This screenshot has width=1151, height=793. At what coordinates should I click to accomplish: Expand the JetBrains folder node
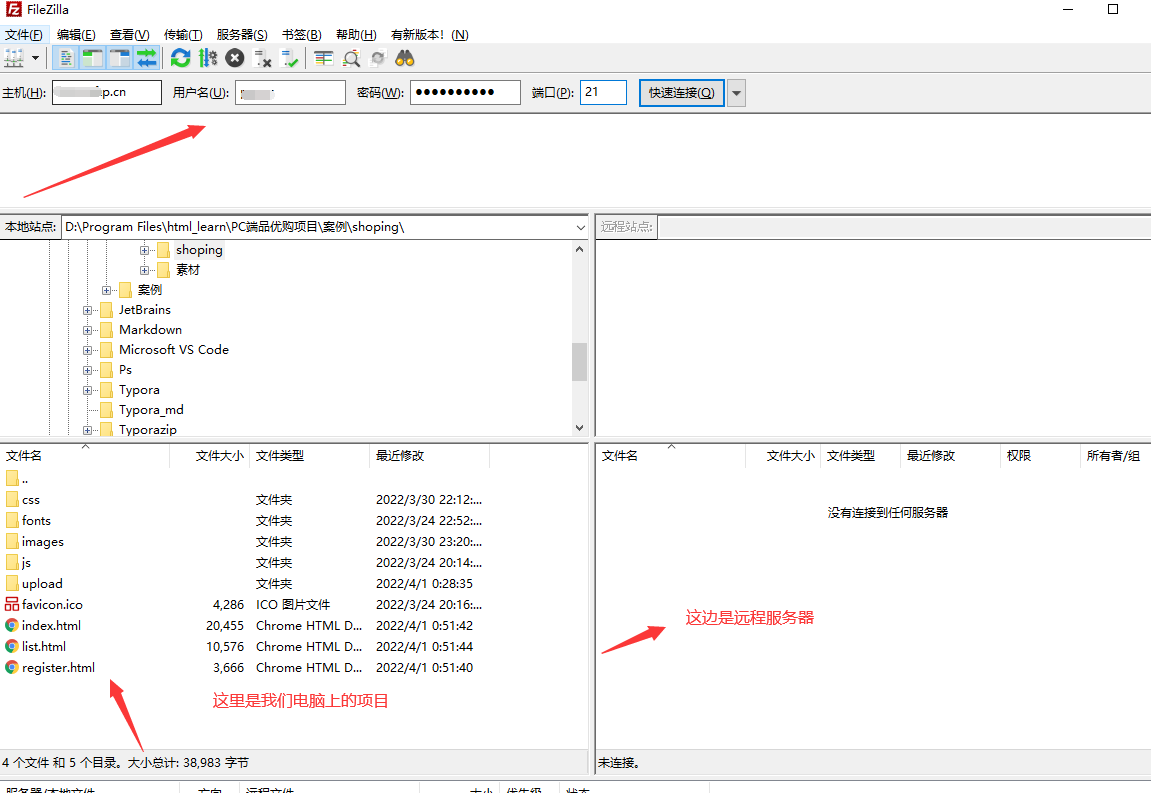pos(87,311)
